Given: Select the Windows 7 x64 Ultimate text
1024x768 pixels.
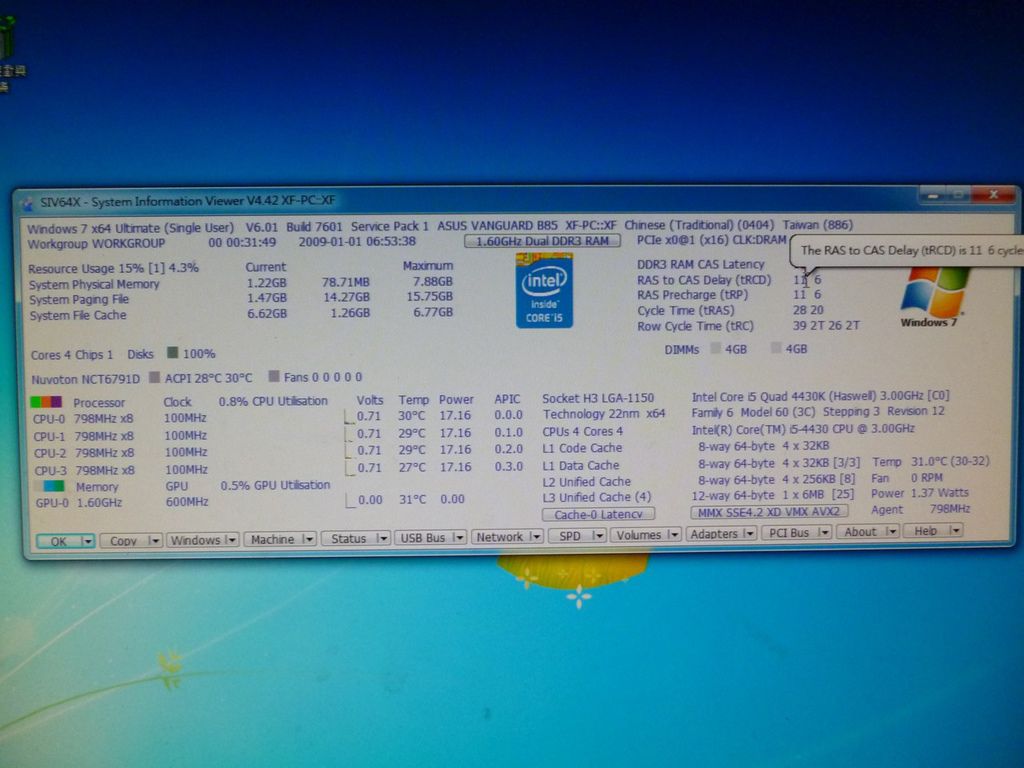Looking at the screenshot, I should tap(93, 228).
